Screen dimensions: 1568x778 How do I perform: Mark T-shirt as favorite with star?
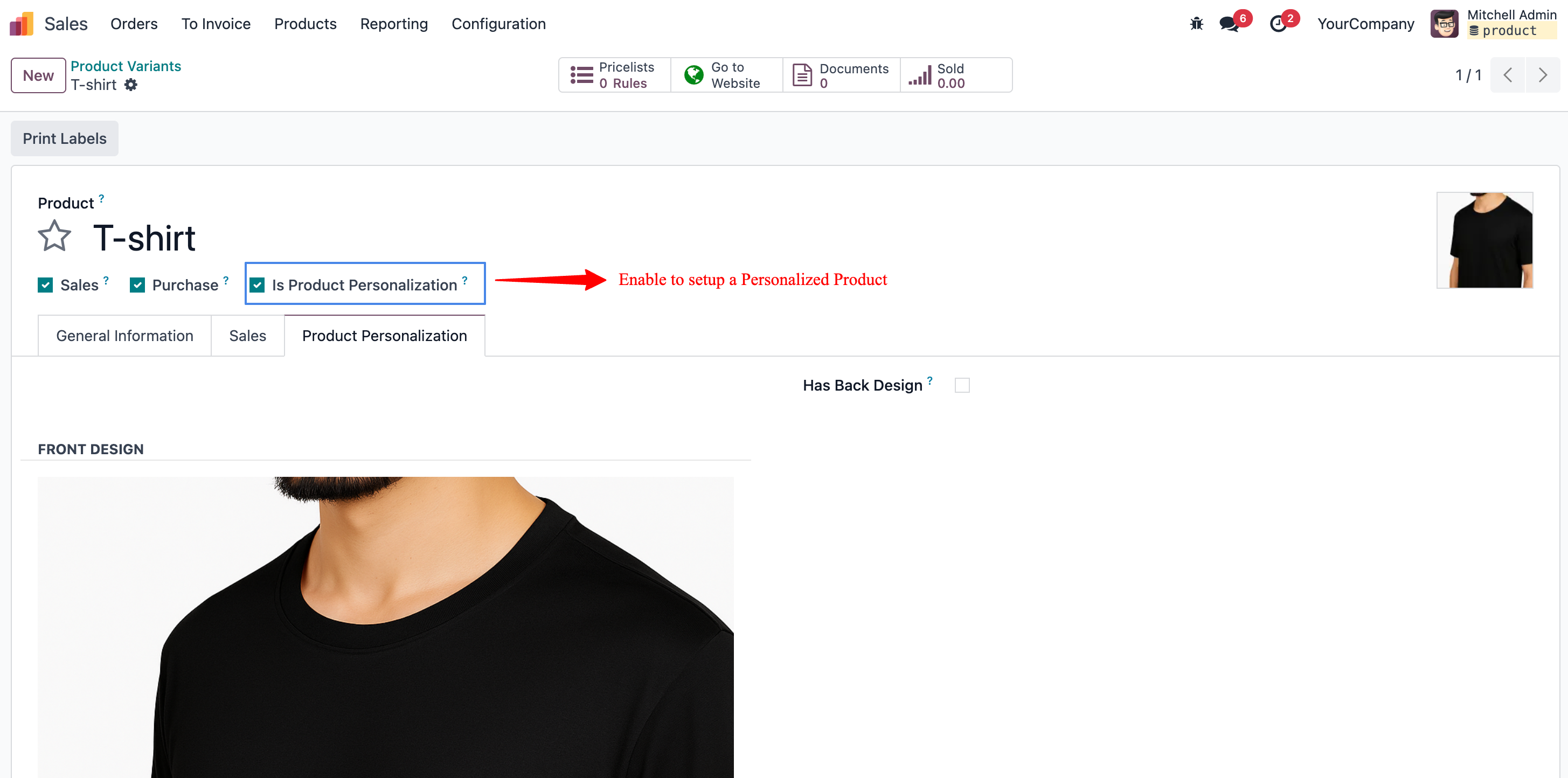[x=54, y=236]
